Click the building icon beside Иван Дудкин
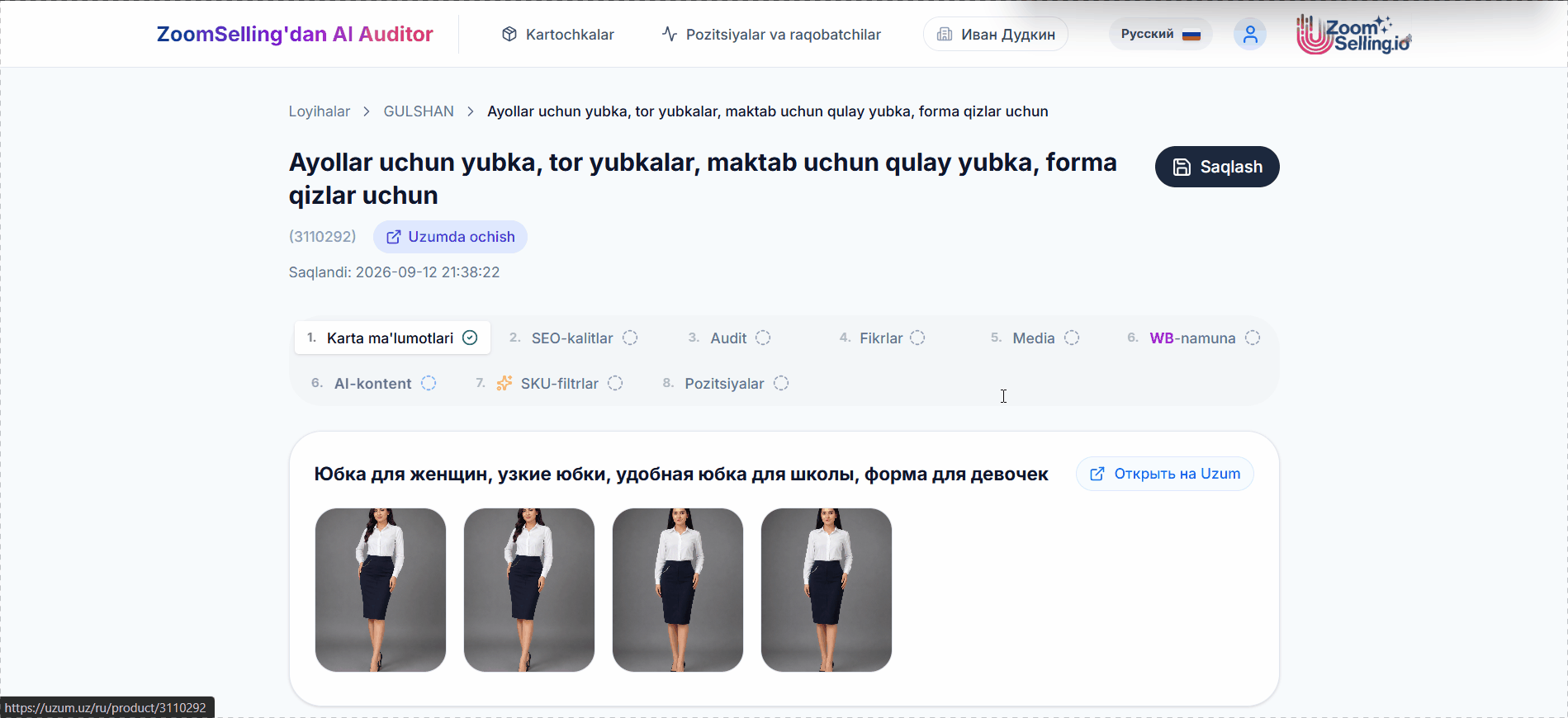The image size is (1568, 718). (945, 34)
